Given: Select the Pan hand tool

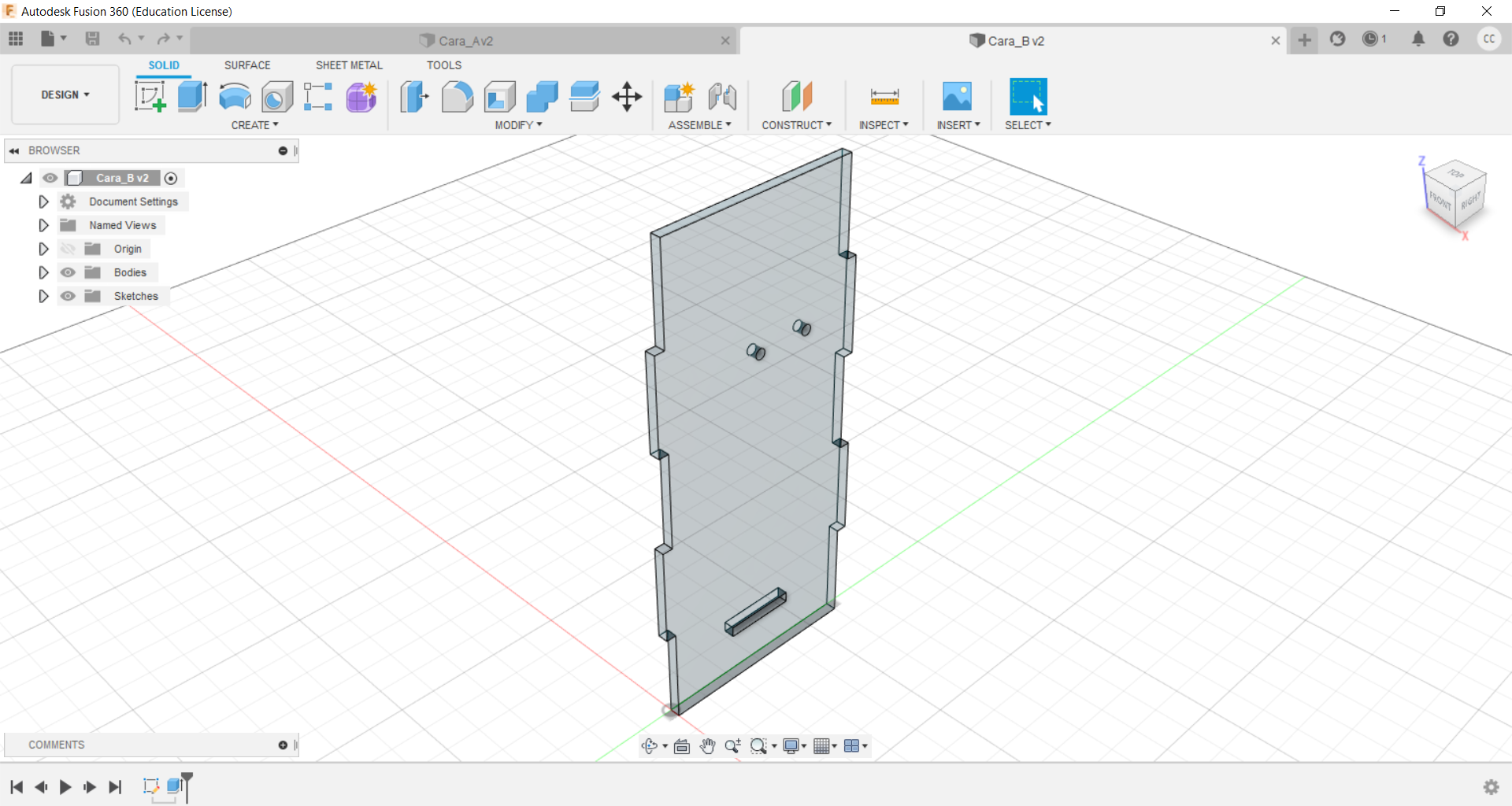Looking at the screenshot, I should pos(707,746).
